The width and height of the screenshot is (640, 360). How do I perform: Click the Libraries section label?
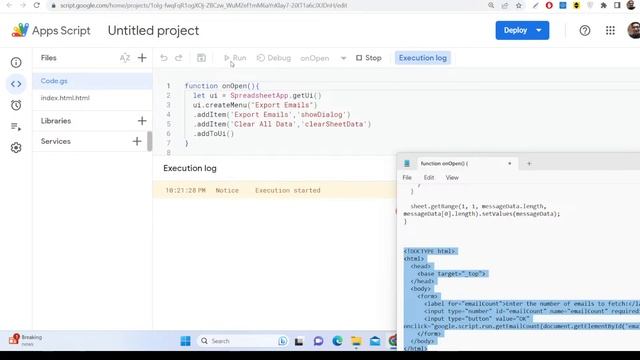point(56,121)
